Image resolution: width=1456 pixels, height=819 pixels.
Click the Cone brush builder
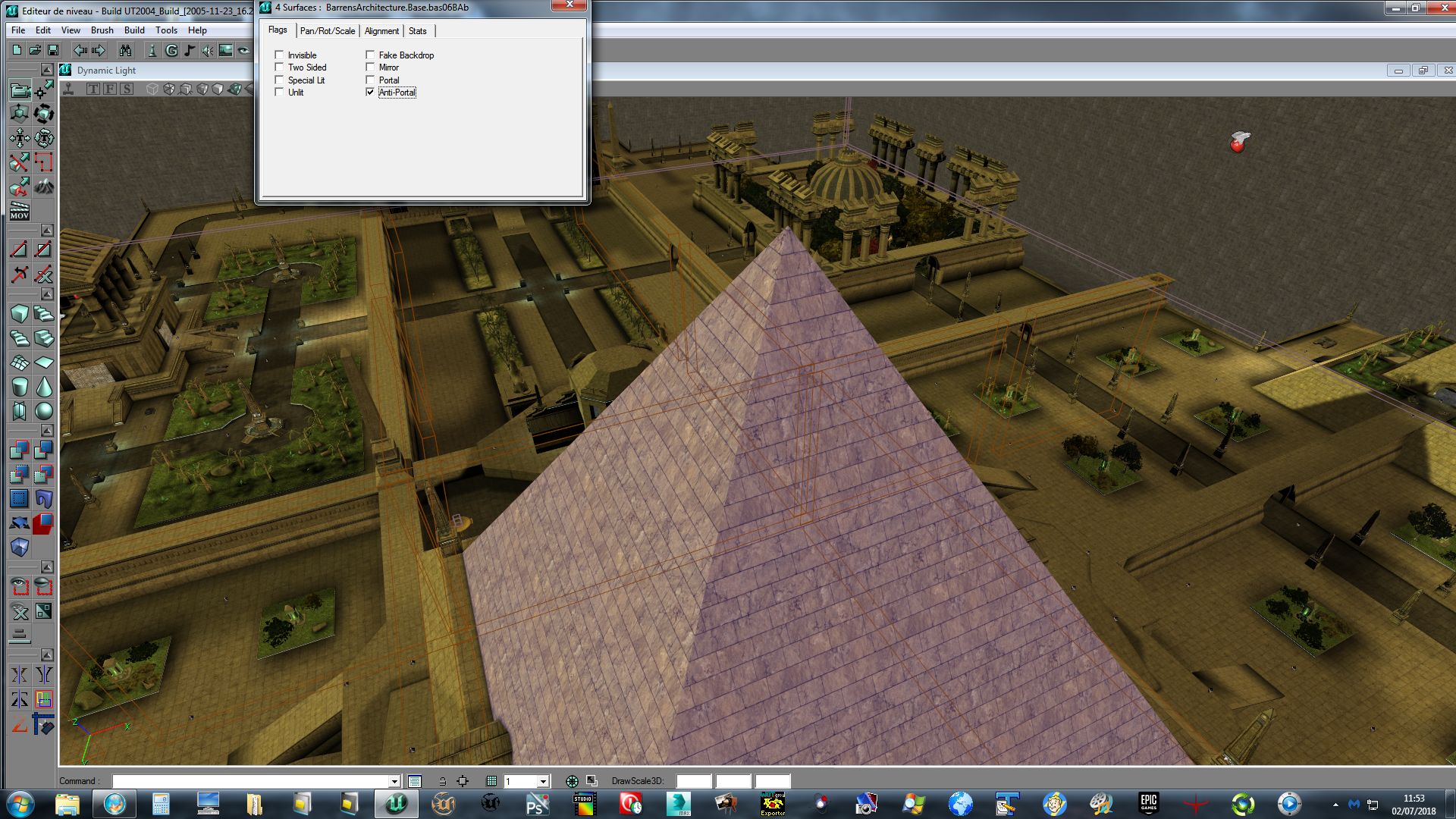point(44,387)
